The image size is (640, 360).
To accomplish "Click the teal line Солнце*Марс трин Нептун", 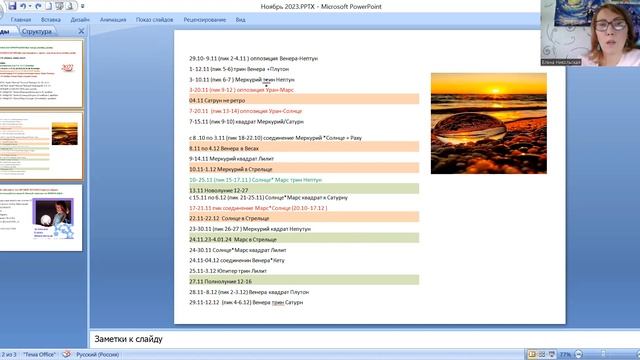I will click(x=255, y=180).
